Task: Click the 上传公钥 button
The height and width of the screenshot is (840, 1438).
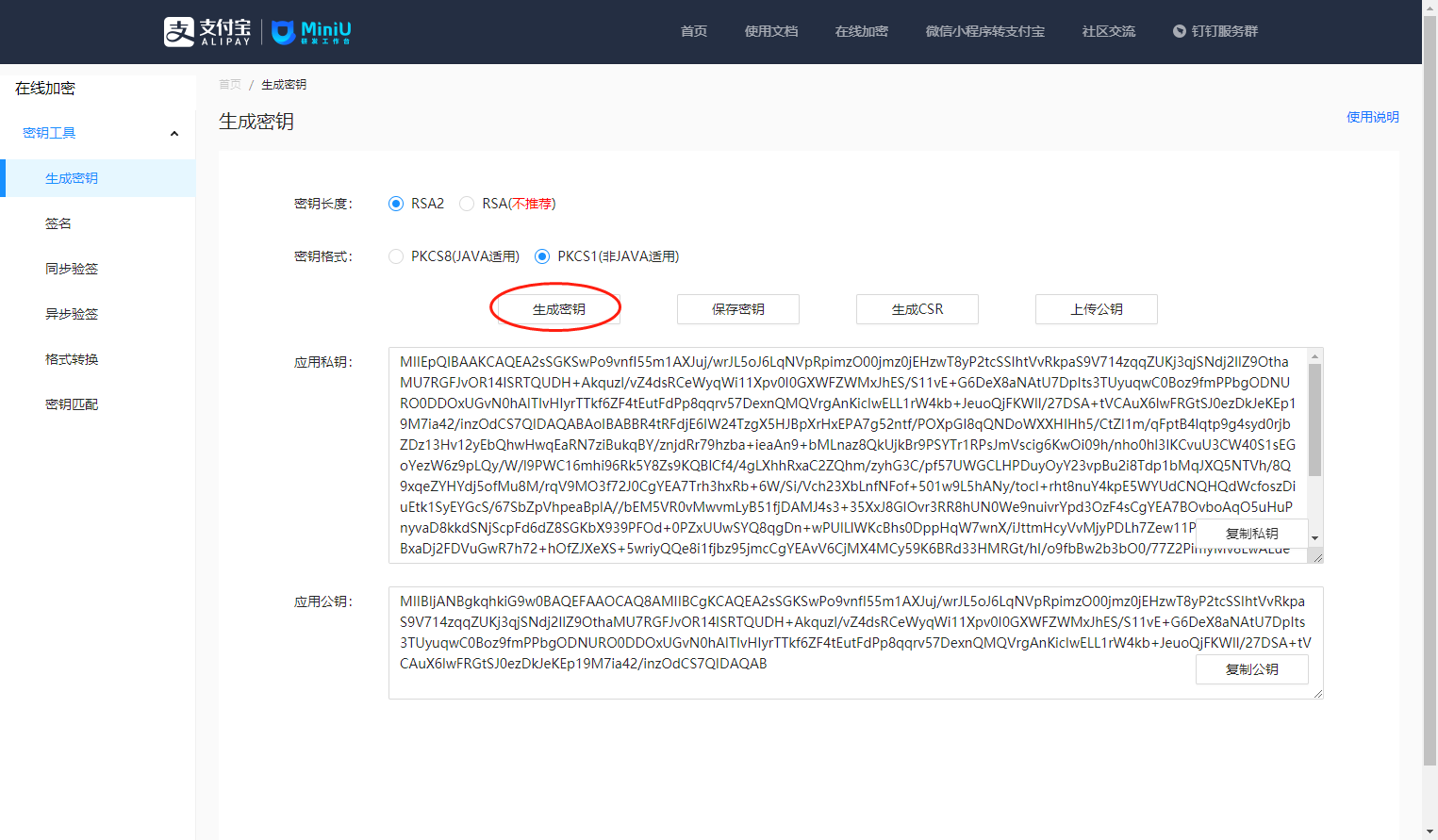Action: click(x=1096, y=309)
